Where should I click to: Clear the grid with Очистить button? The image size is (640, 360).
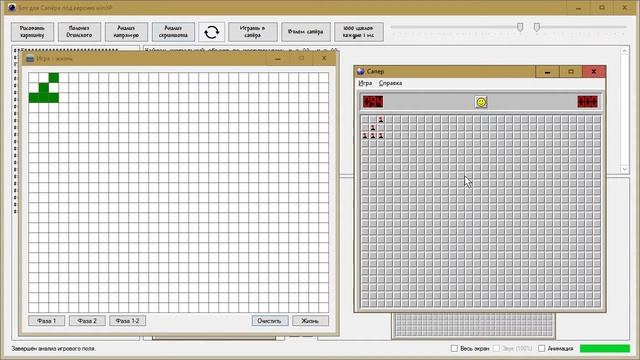pyautogui.click(x=270, y=321)
